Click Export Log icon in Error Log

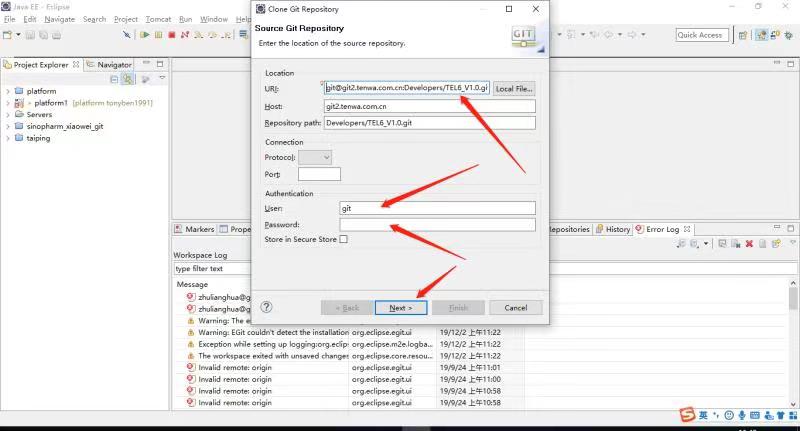click(681, 244)
